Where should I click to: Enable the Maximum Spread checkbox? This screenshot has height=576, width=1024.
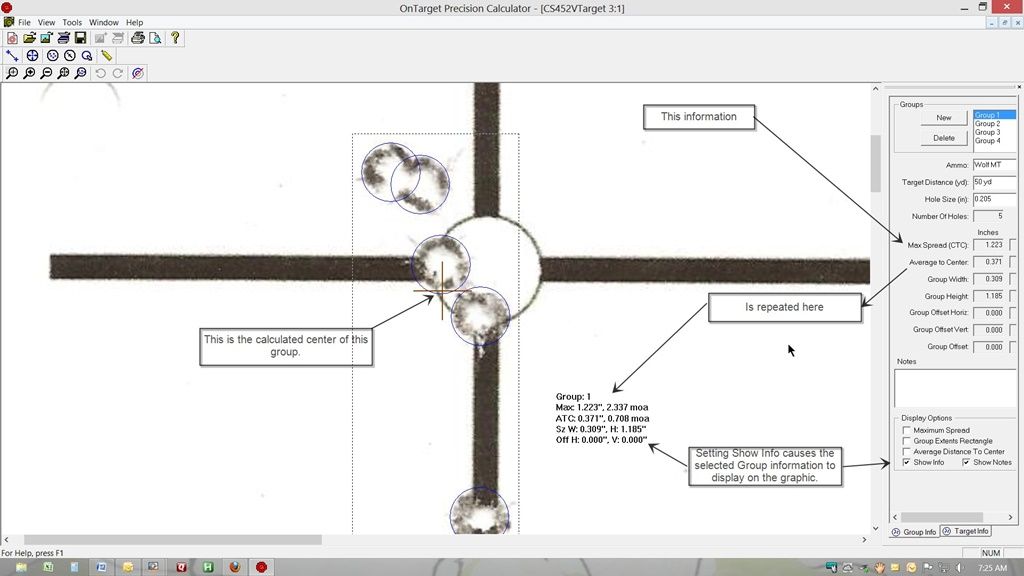pyautogui.click(x=906, y=430)
